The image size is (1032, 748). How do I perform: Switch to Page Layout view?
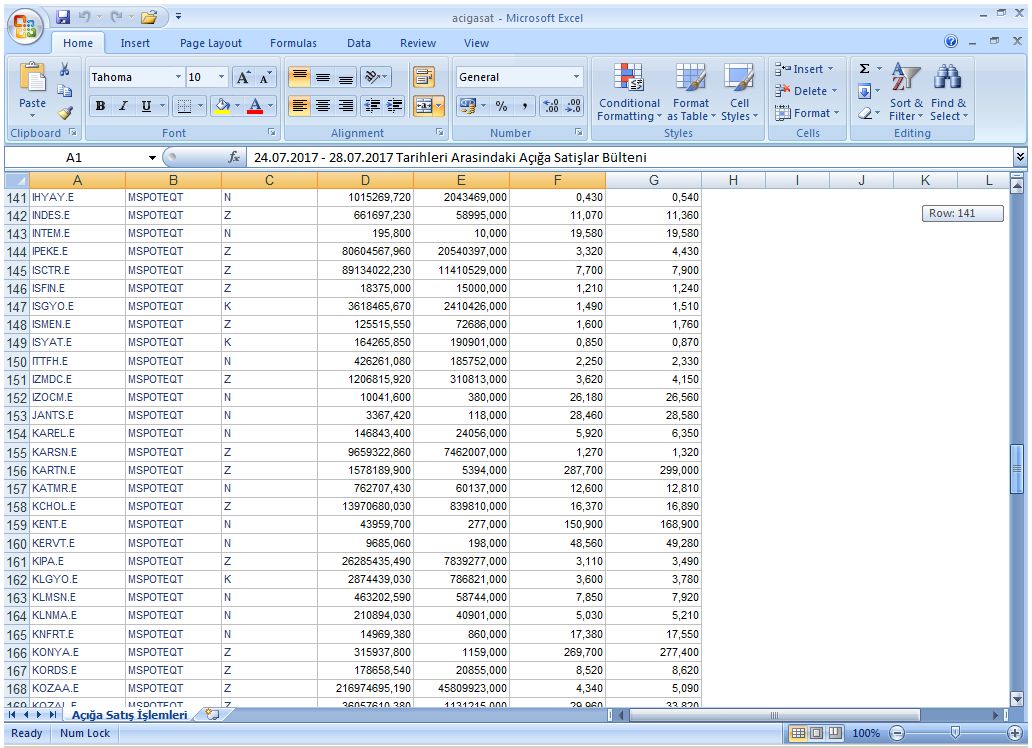pos(816,733)
